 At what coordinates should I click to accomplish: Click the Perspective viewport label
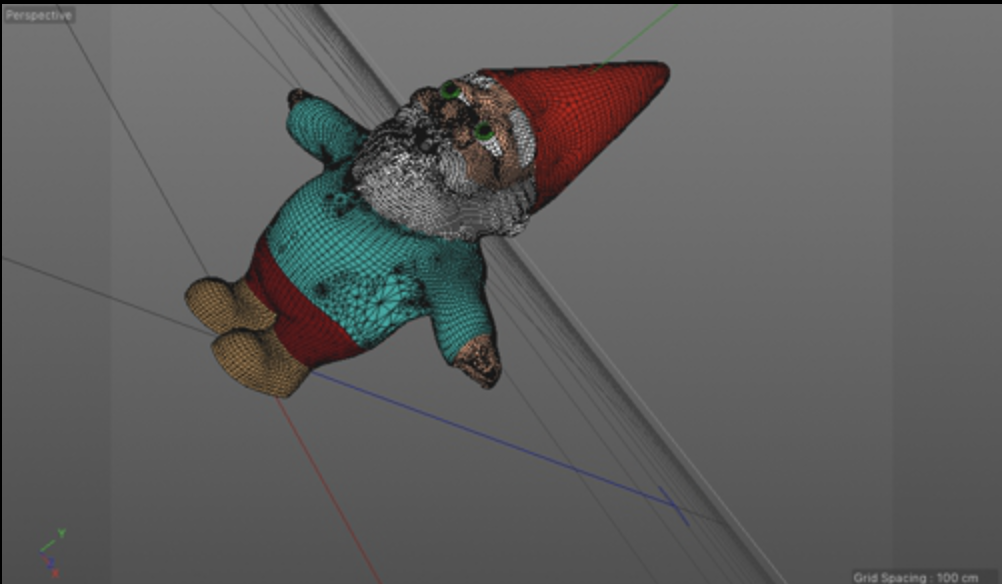(x=38, y=15)
